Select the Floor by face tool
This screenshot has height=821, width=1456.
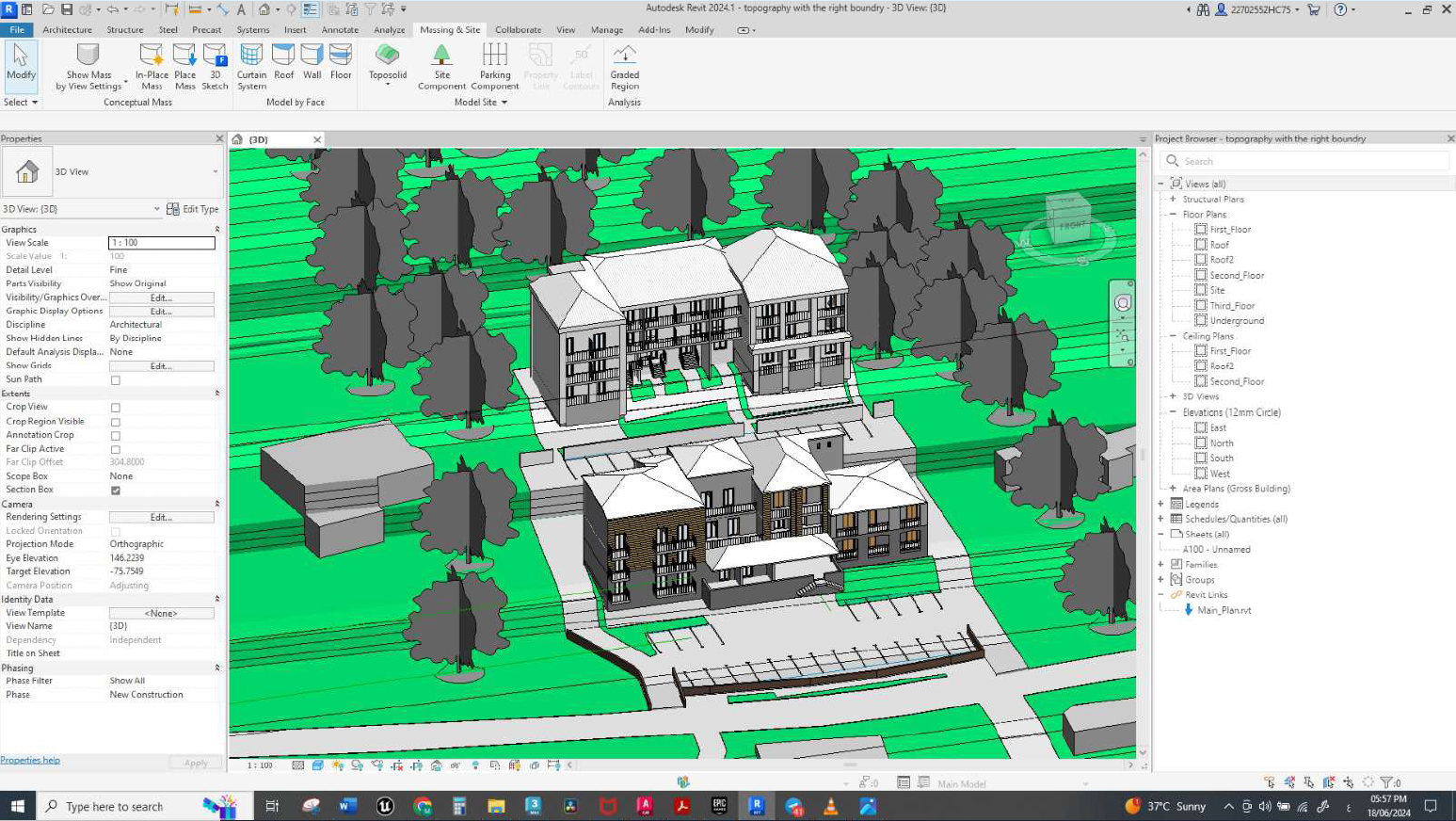(x=341, y=62)
